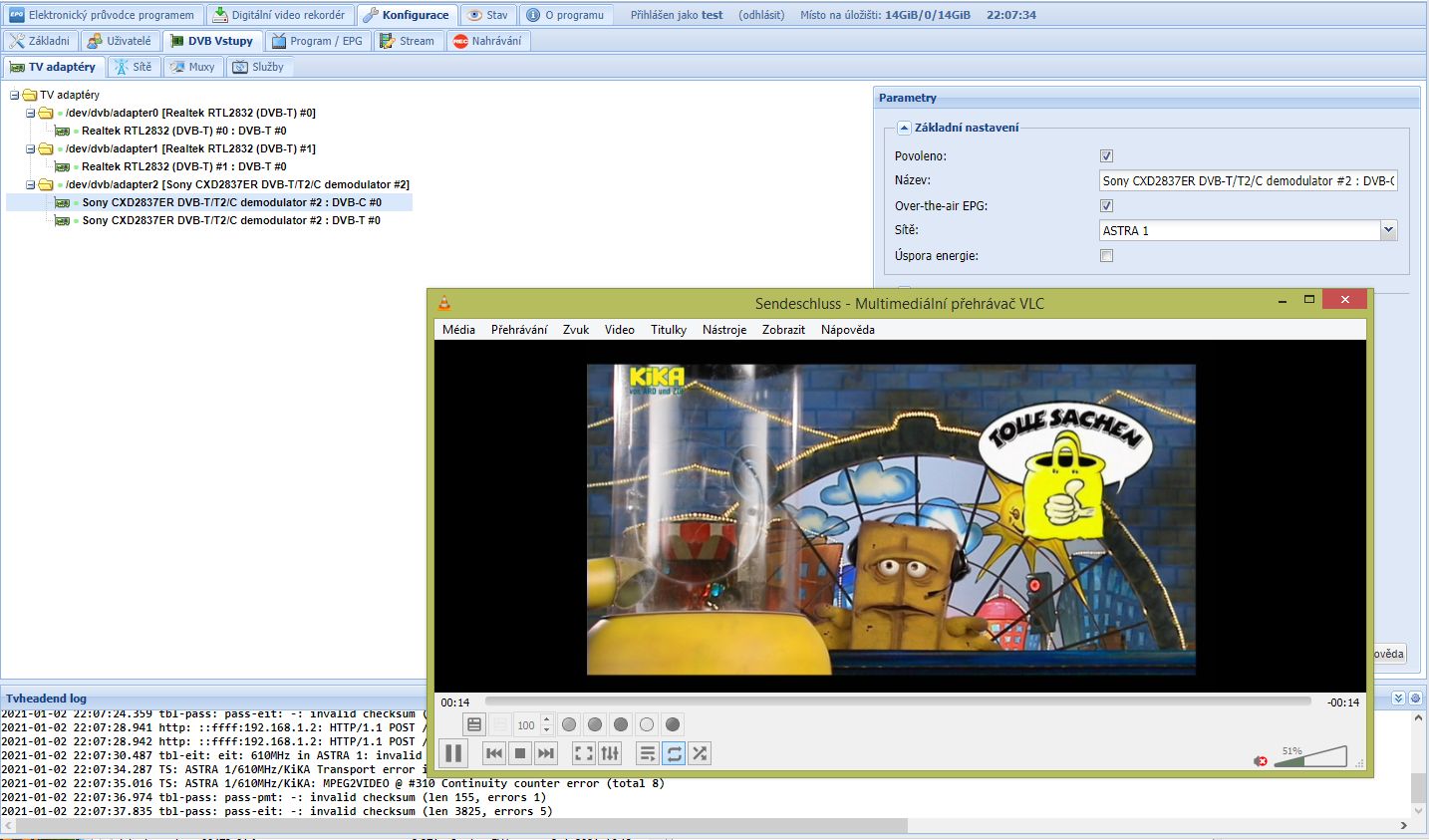Select Sony CXD2837ER DVB-C #0 row

[209, 202]
